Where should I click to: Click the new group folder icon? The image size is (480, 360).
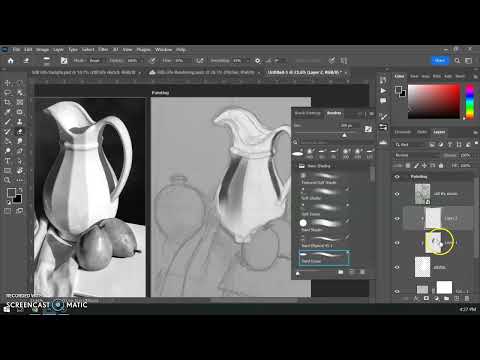[x=447, y=298]
